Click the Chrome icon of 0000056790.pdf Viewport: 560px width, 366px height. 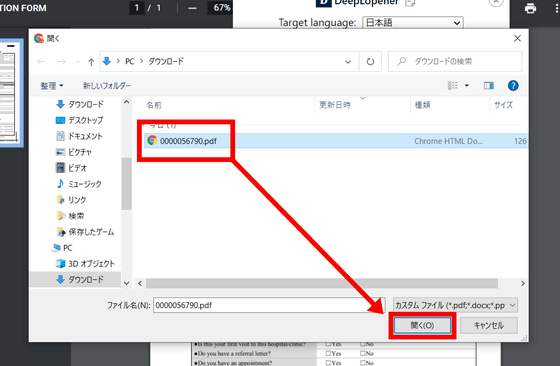[152, 140]
